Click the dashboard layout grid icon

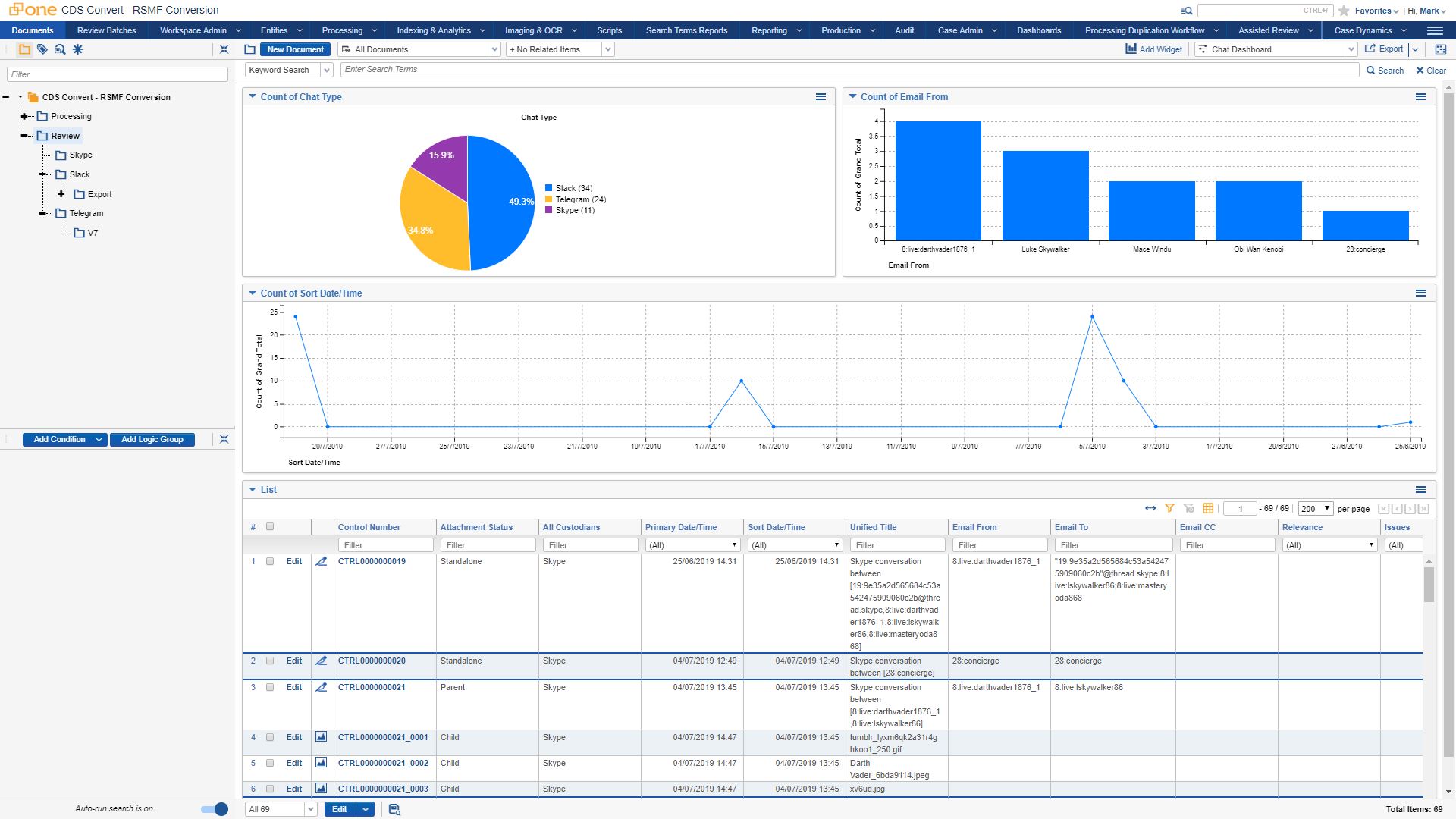(1441, 49)
